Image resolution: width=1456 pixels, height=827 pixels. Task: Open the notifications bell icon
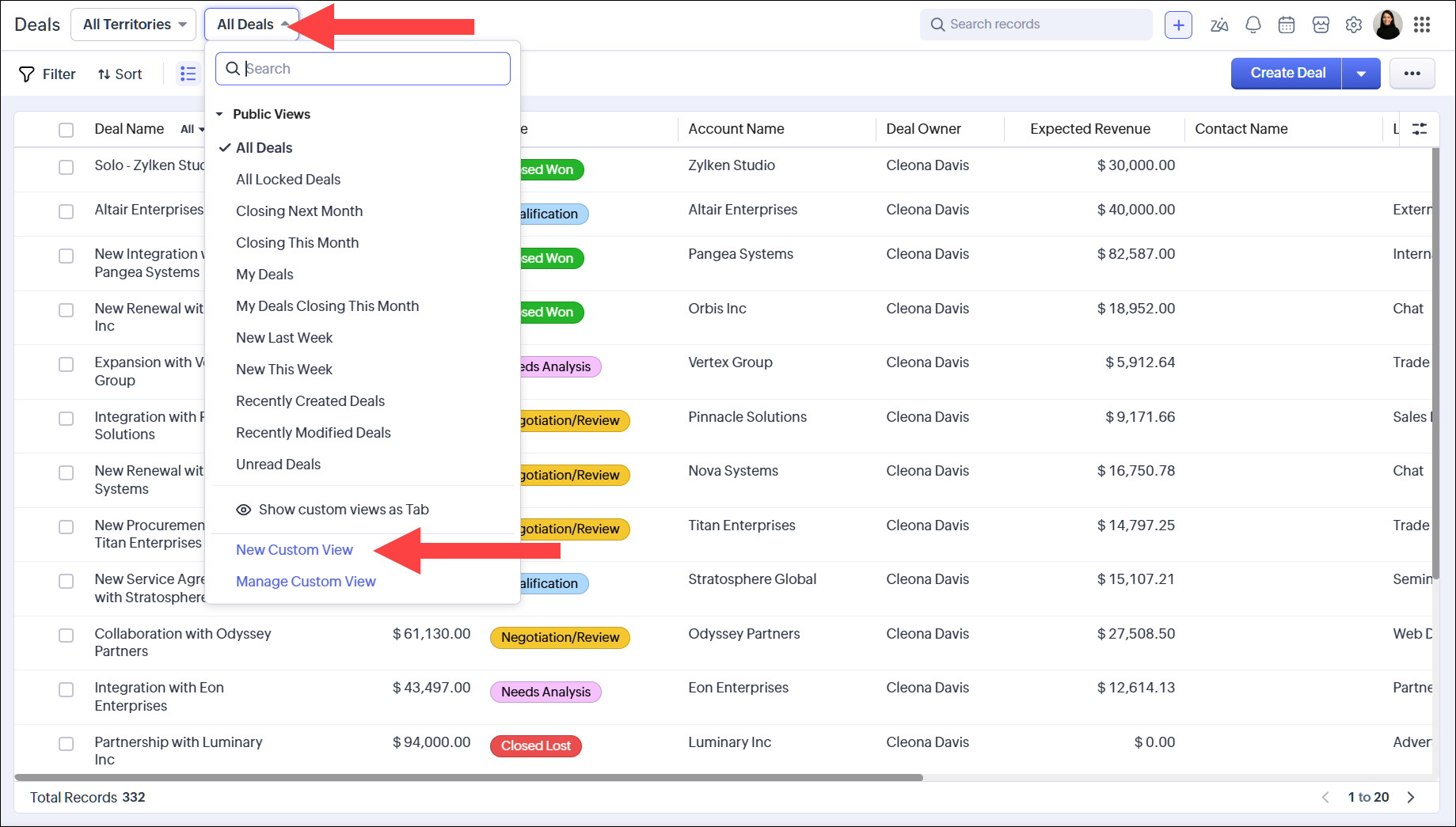click(x=1253, y=25)
